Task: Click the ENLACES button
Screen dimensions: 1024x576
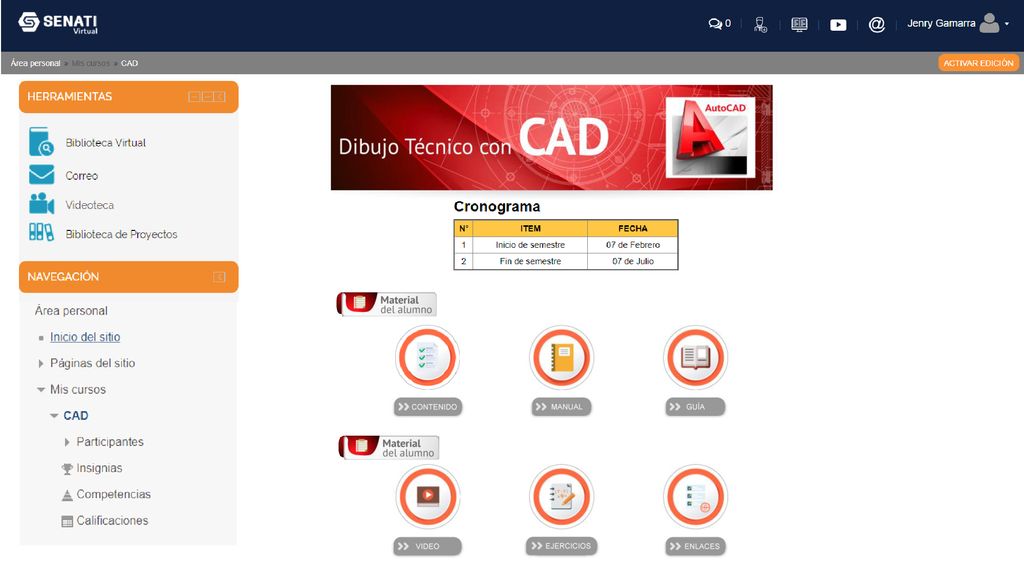Action: (x=696, y=546)
